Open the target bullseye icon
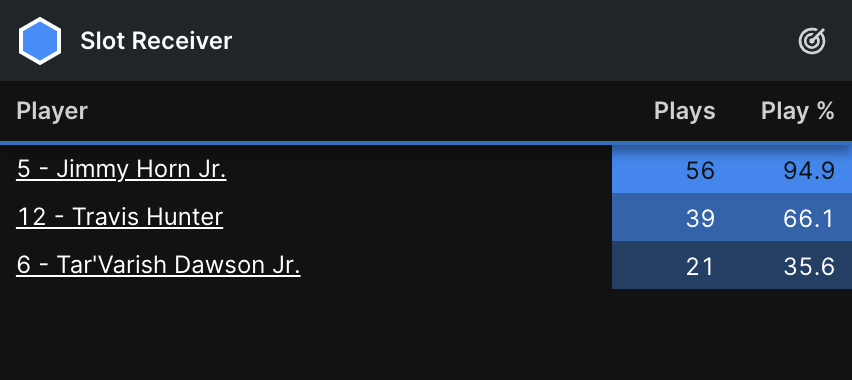This screenshot has width=852, height=380. click(812, 41)
